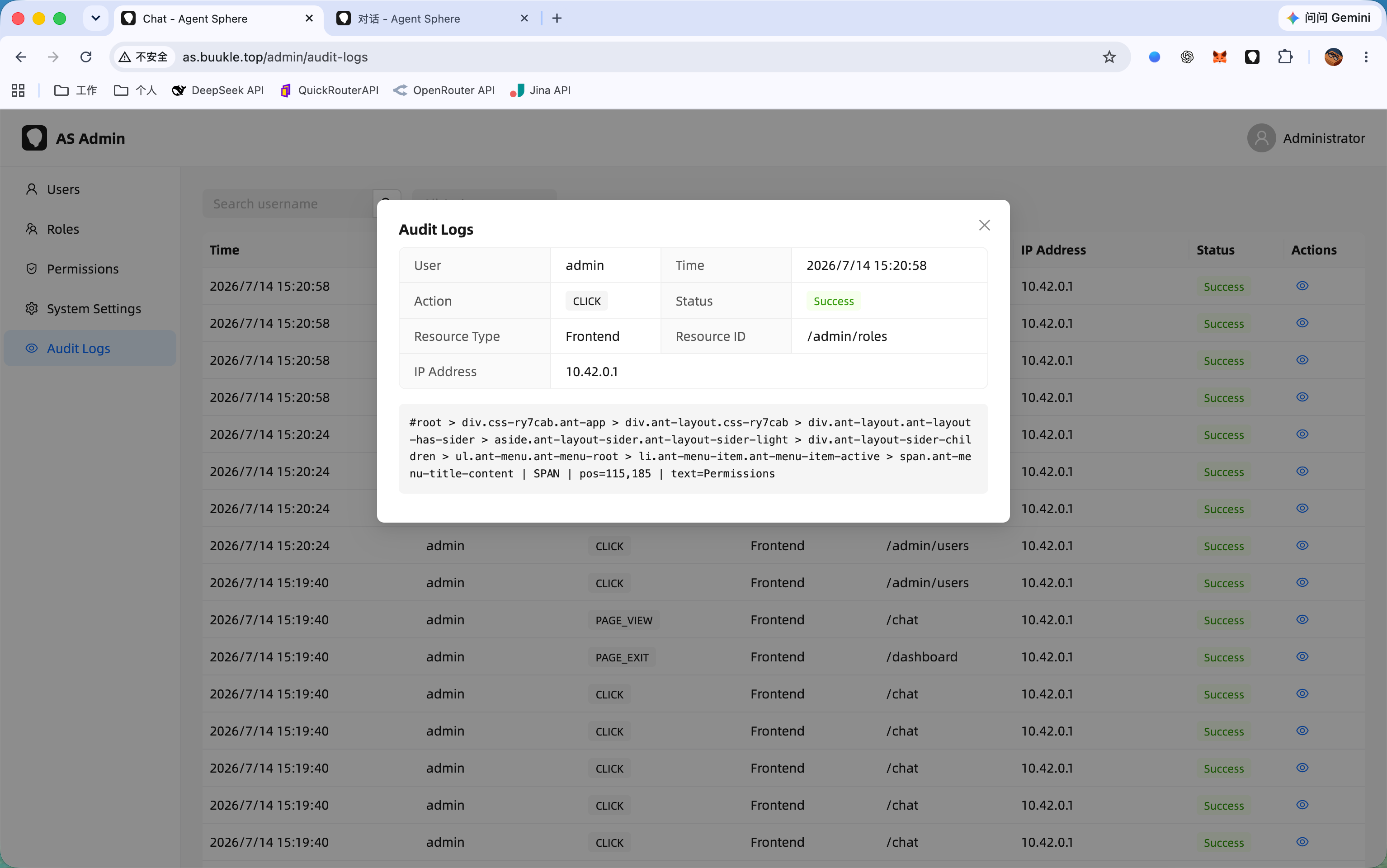Viewport: 1387px width, 868px height.
Task: Expand the tab search dropdown
Action: 96,19
